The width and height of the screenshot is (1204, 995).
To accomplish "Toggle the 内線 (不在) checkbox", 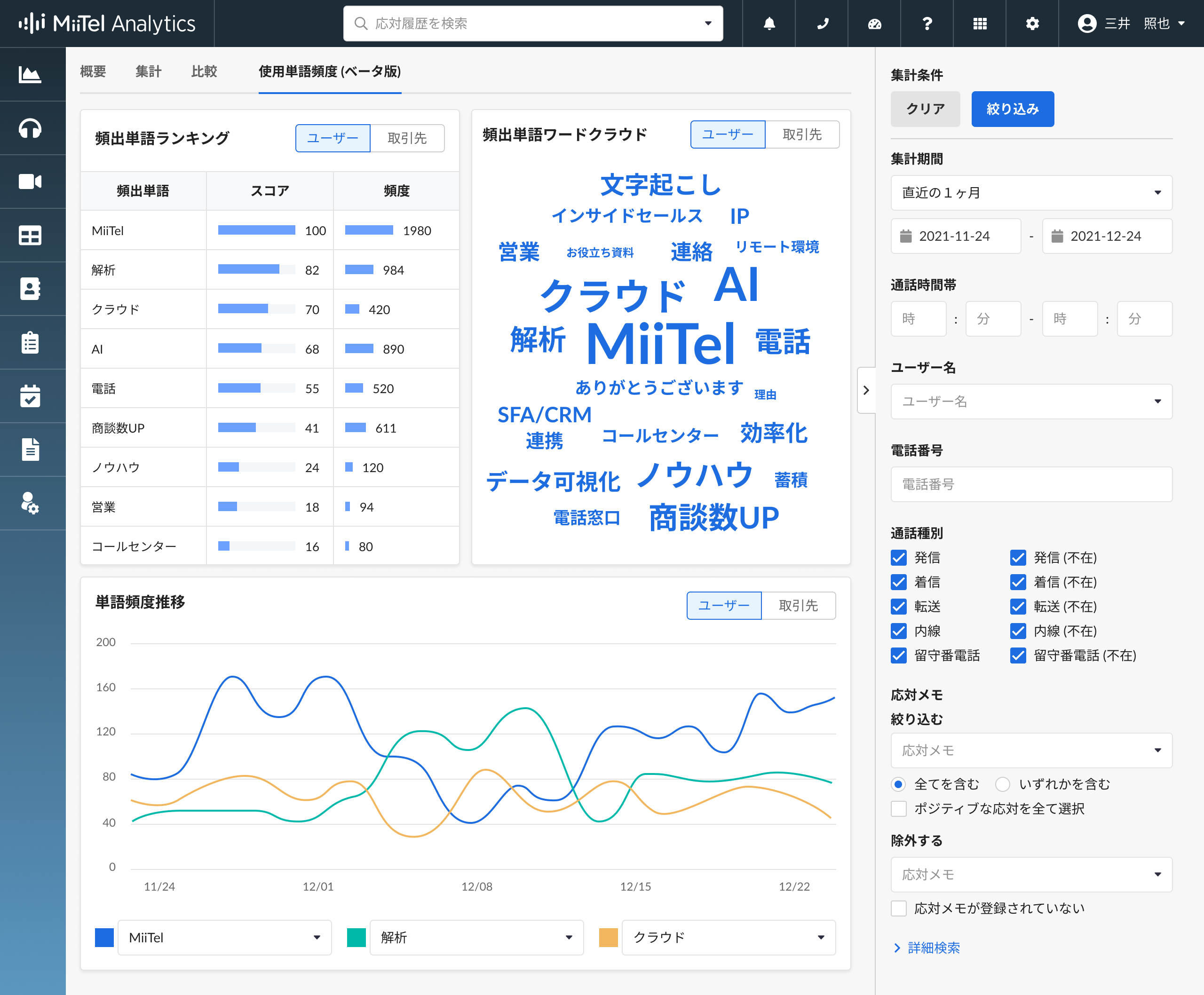I will [1018, 631].
